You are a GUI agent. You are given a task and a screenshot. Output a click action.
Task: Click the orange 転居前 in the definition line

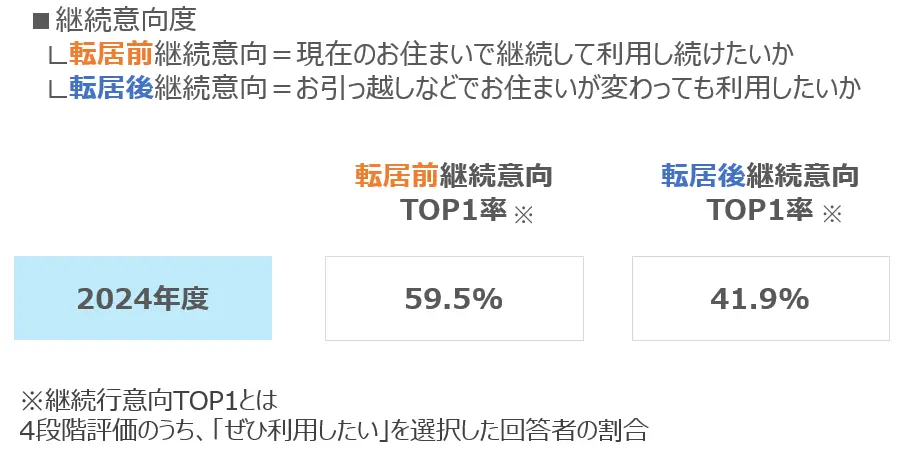coord(111,55)
